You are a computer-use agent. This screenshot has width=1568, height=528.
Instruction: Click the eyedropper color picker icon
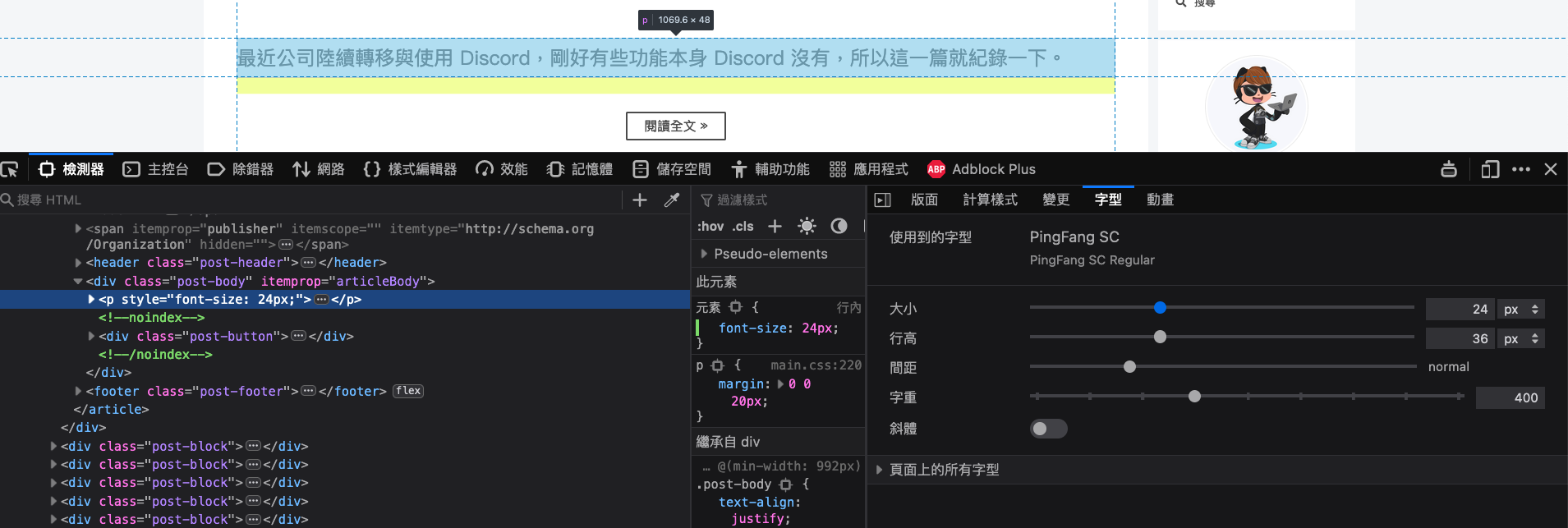click(x=672, y=200)
